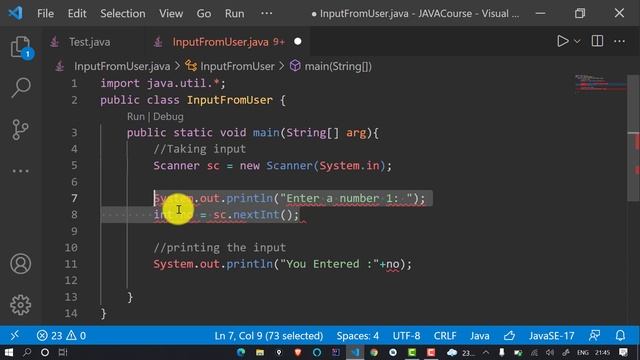Switch to the InputFromUser.java tab
Screen dimensions: 640x360
tap(220, 42)
